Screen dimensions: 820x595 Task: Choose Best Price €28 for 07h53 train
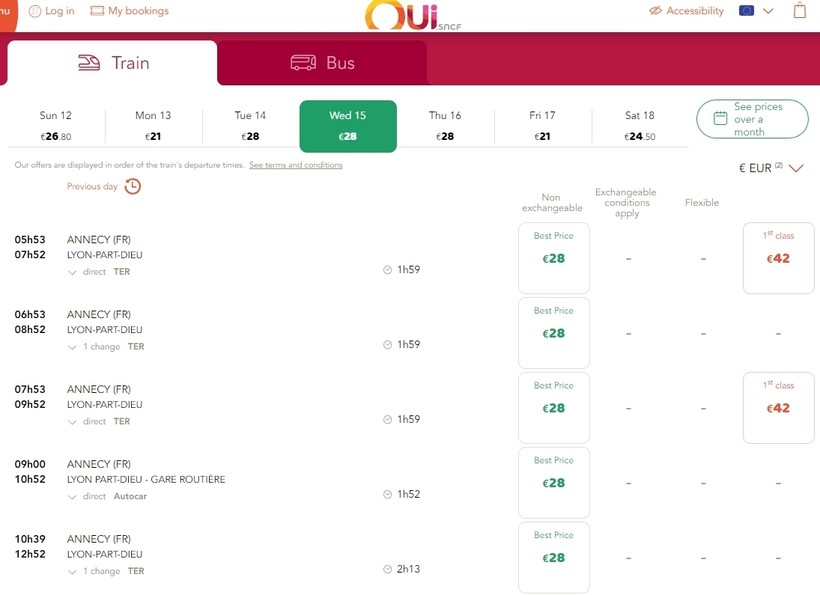tap(554, 407)
